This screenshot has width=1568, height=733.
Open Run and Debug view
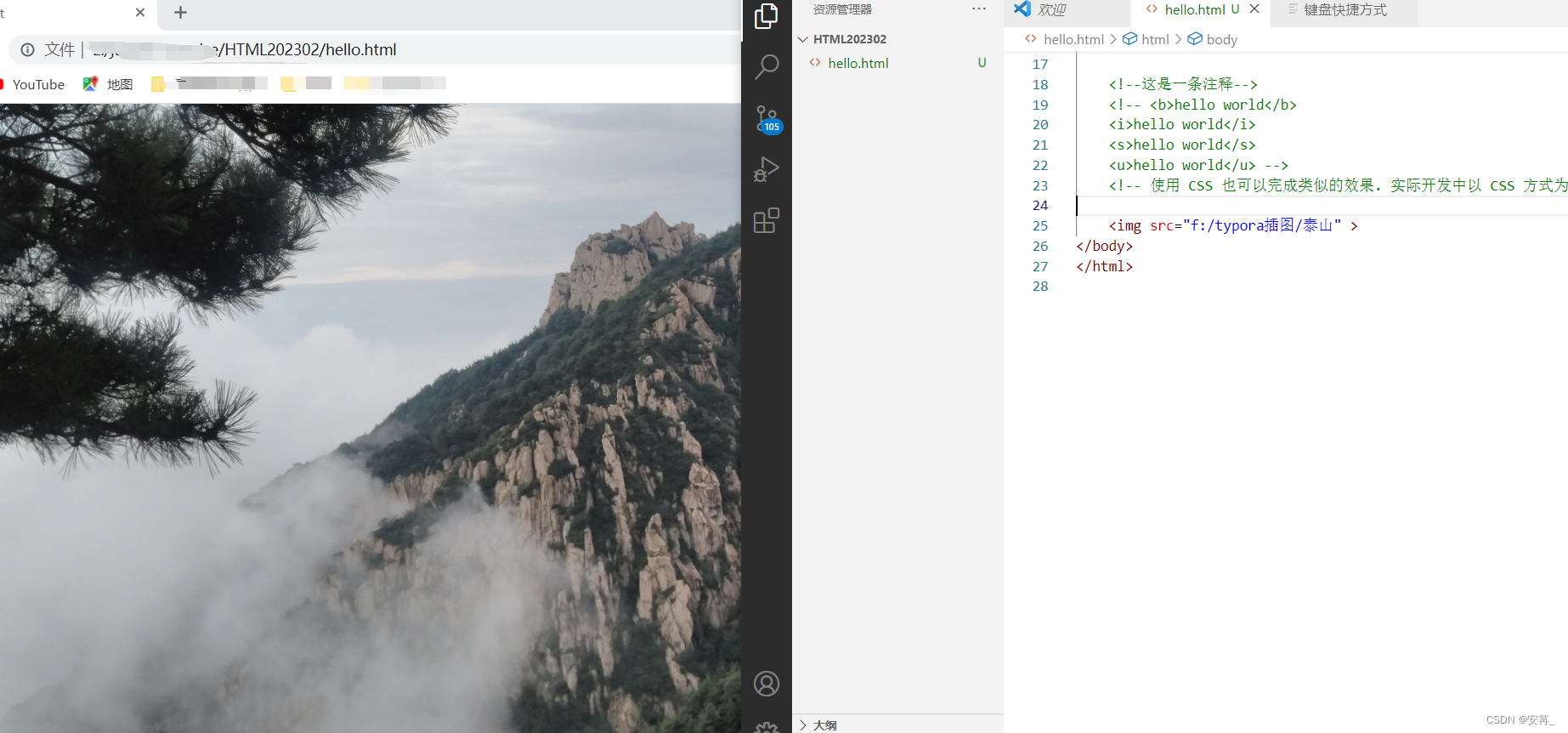(767, 169)
